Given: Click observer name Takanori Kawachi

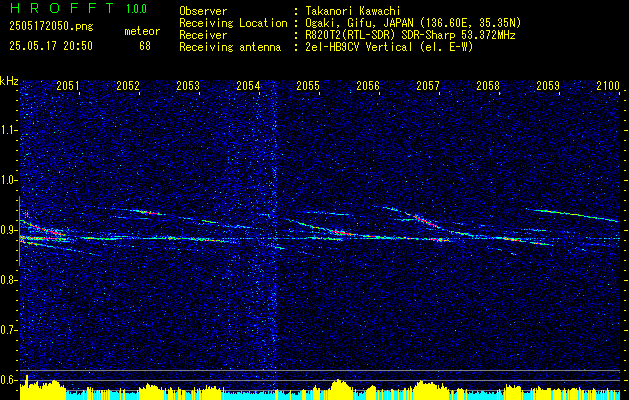Looking at the screenshot, I should pyautogui.click(x=353, y=11).
